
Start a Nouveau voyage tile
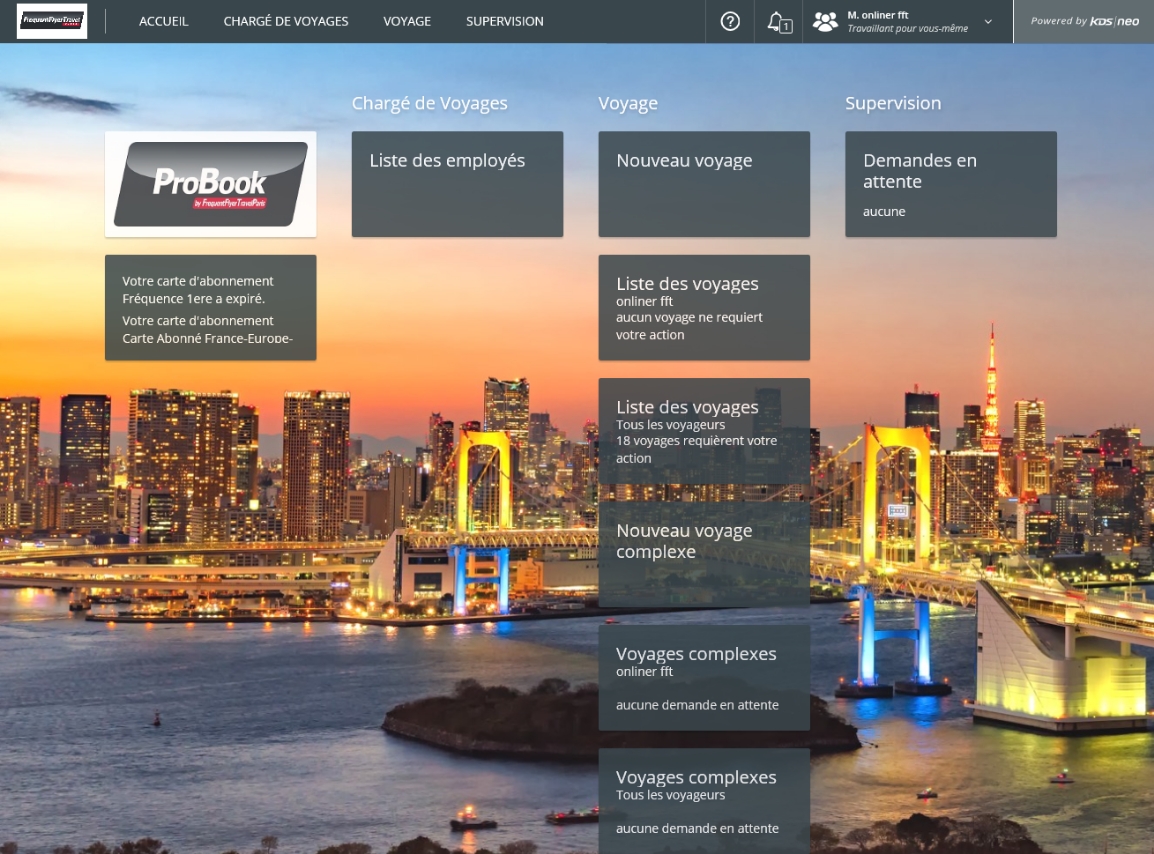[x=704, y=184]
